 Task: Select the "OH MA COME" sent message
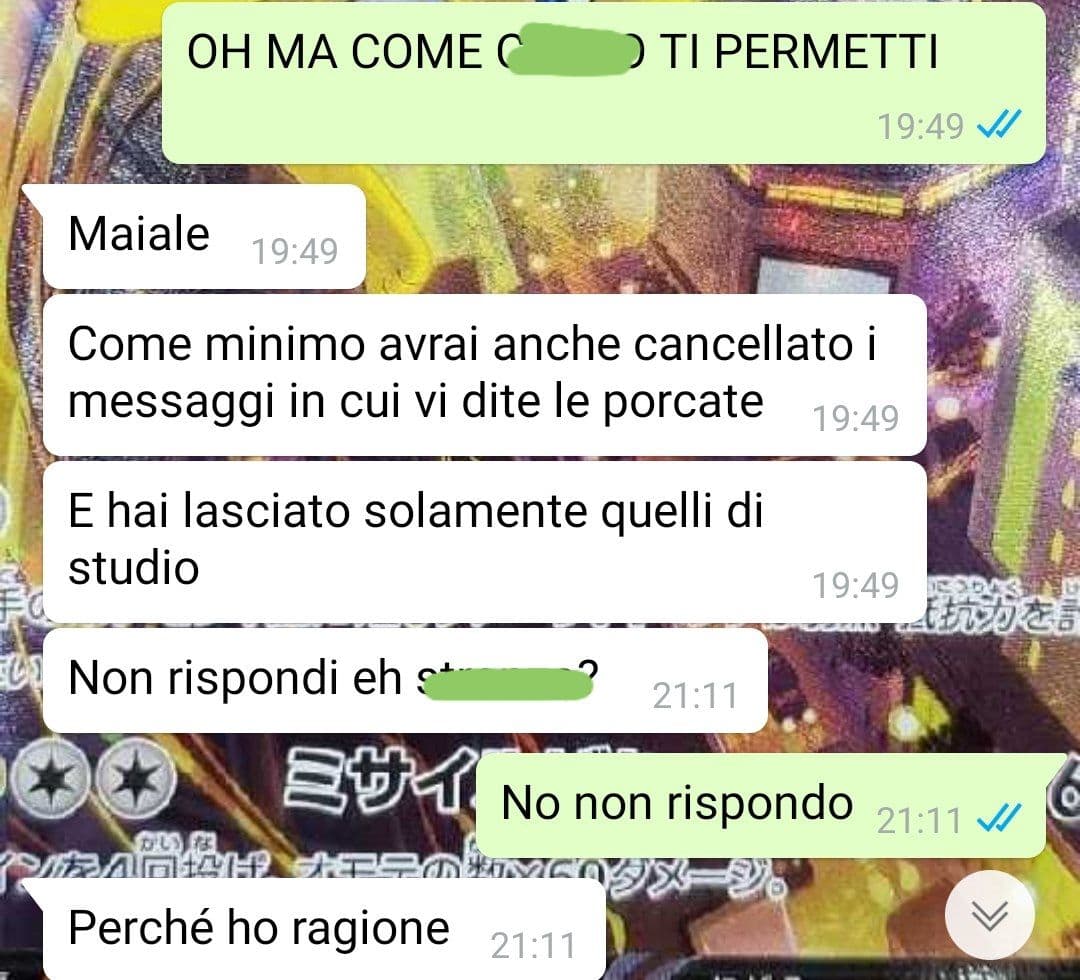coord(604,83)
